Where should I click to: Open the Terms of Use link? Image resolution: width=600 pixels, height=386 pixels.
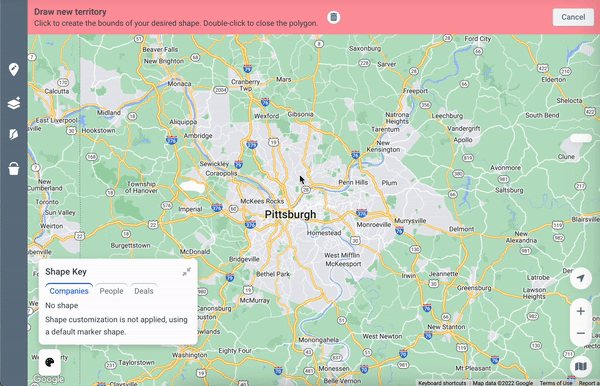click(556, 383)
